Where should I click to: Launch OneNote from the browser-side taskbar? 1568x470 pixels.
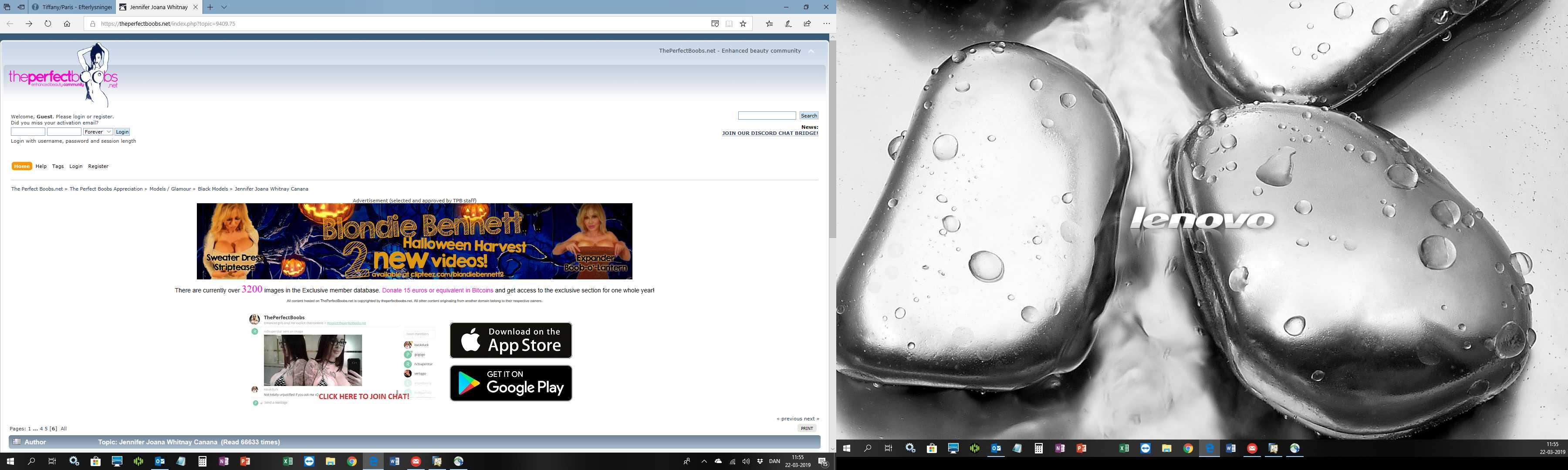[x=223, y=461]
